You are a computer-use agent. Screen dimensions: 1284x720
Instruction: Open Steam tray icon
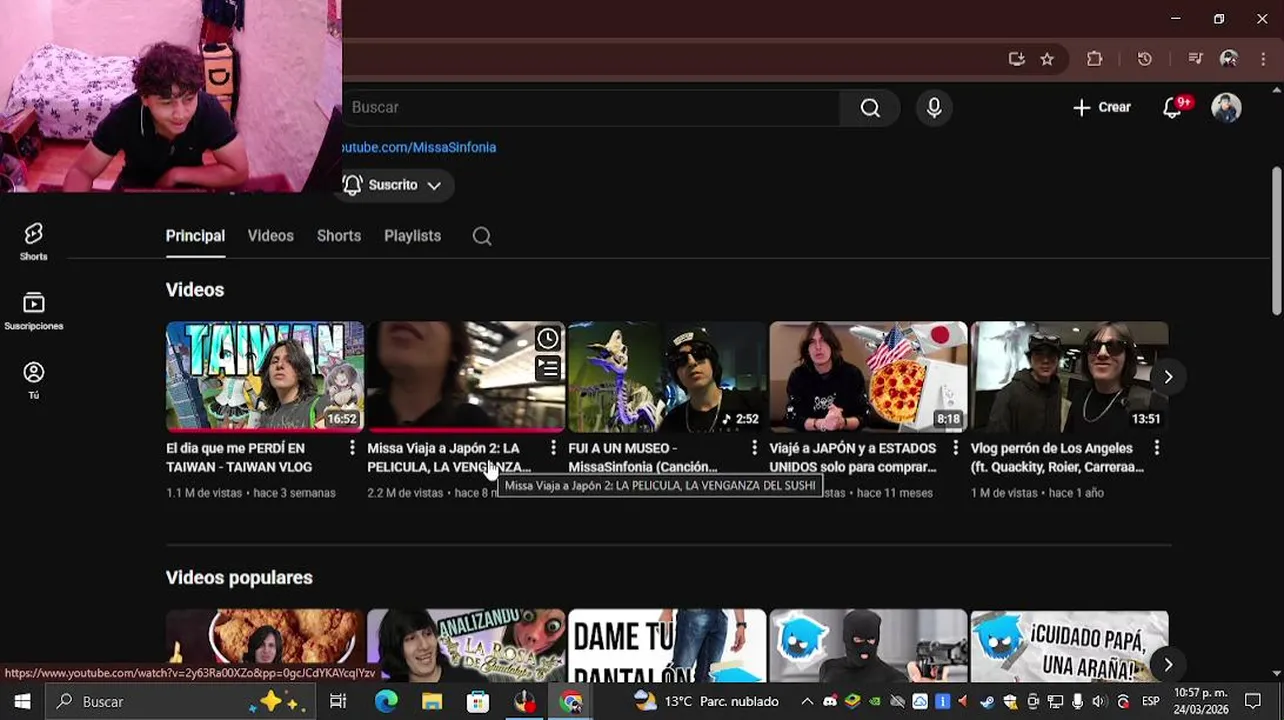pos(987,702)
